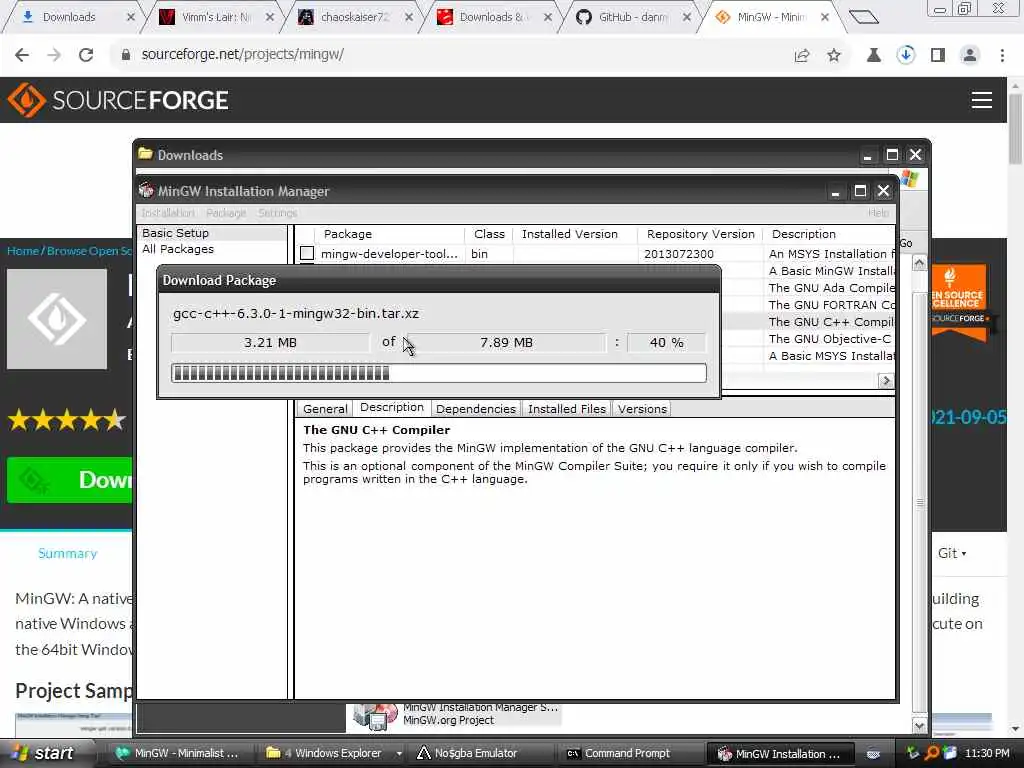Click the GNU Ada Compiler description row
The width and height of the screenshot is (1024, 768).
[x=831, y=288]
